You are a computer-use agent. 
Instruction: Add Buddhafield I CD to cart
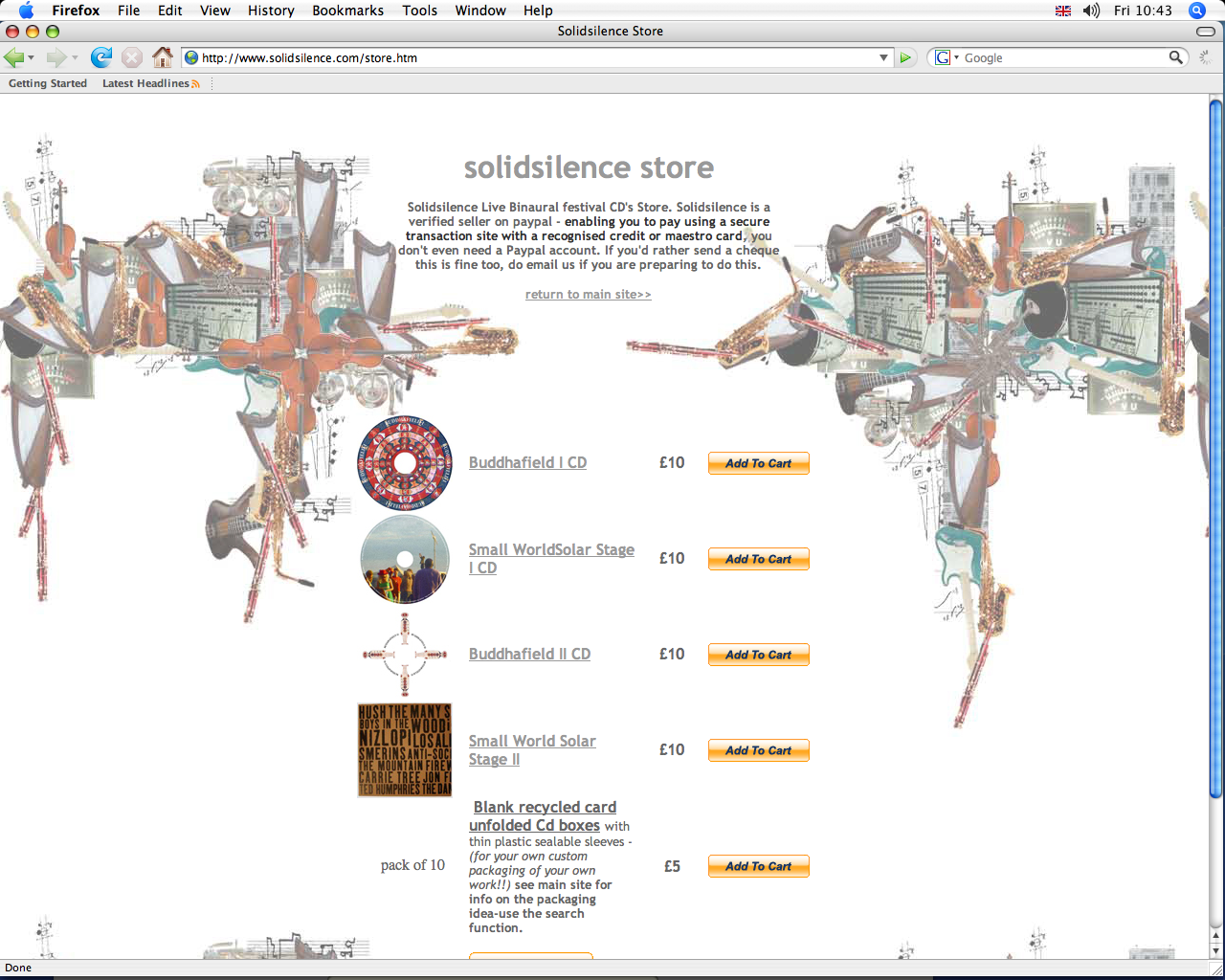[x=758, y=463]
